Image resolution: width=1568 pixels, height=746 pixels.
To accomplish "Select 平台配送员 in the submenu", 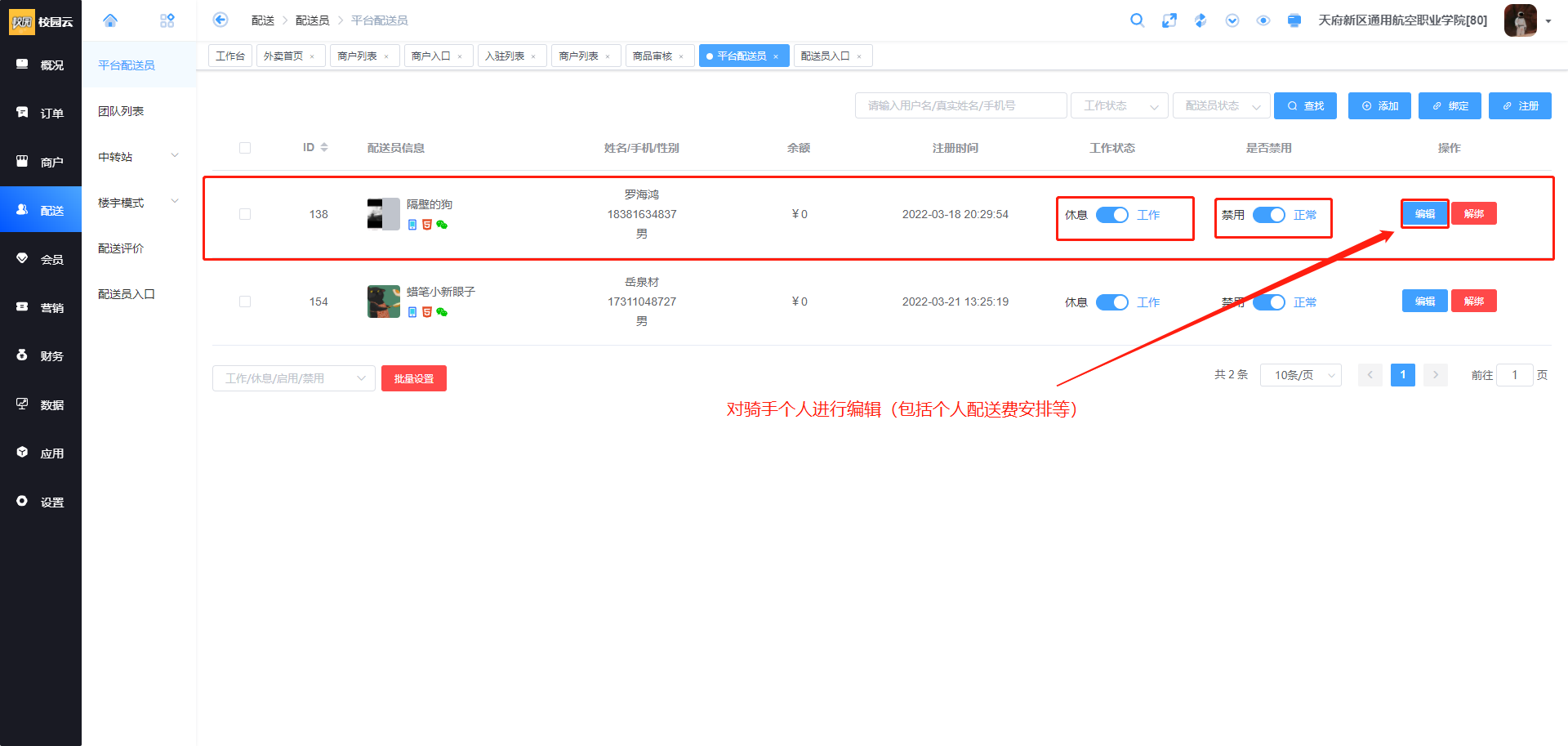I will tap(139, 65).
